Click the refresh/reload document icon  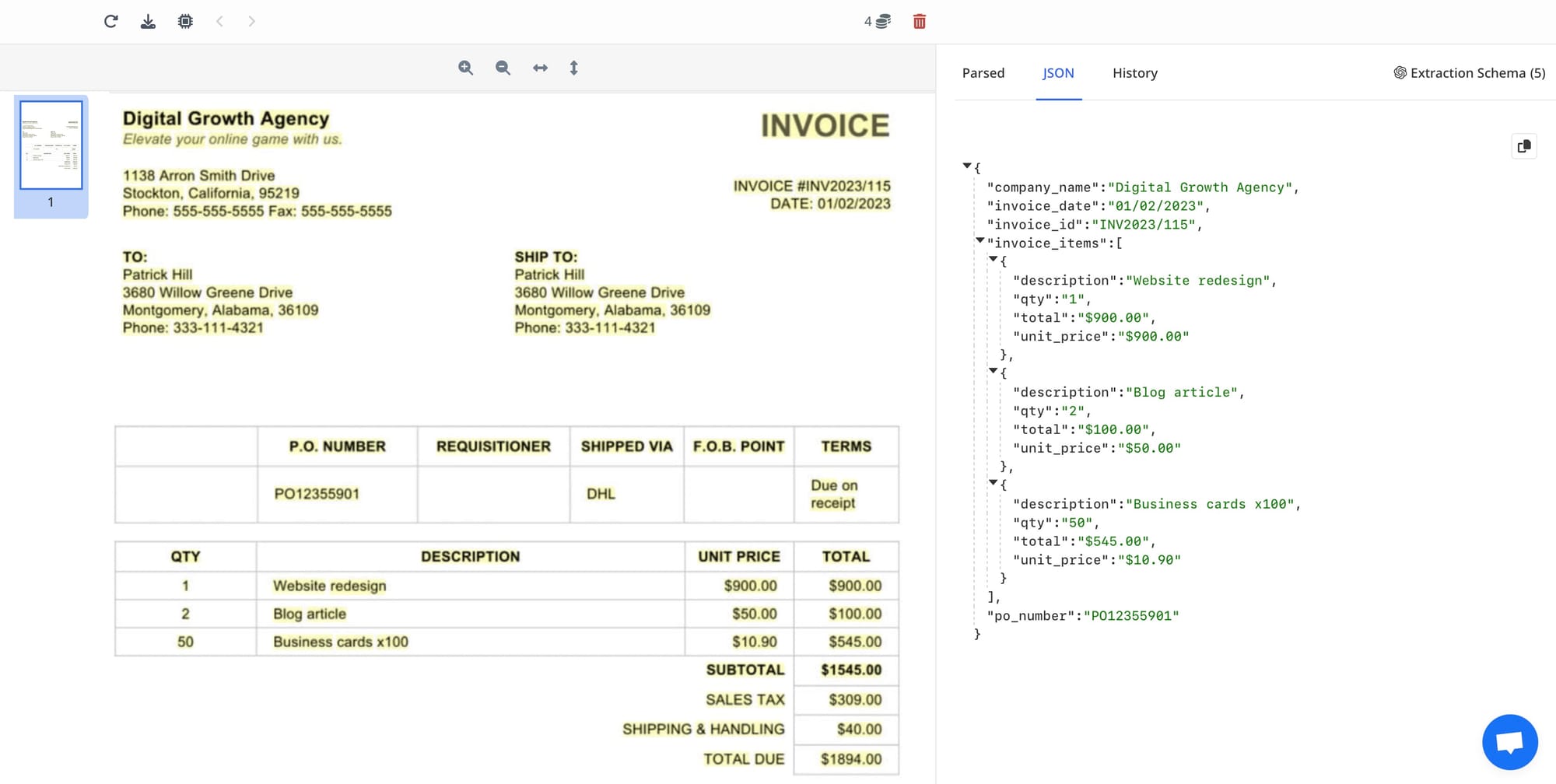click(x=110, y=21)
